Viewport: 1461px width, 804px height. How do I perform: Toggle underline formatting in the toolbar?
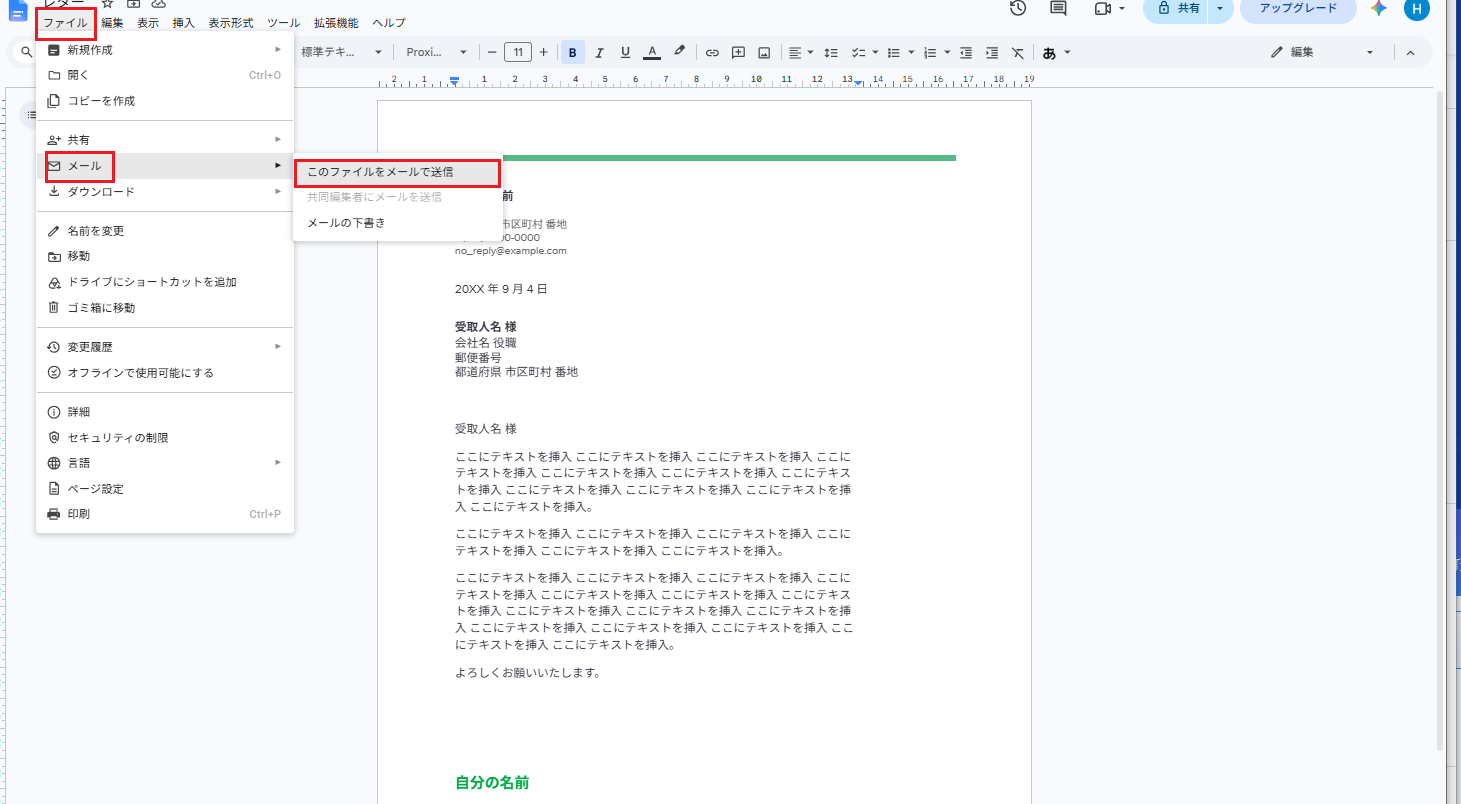tap(625, 52)
